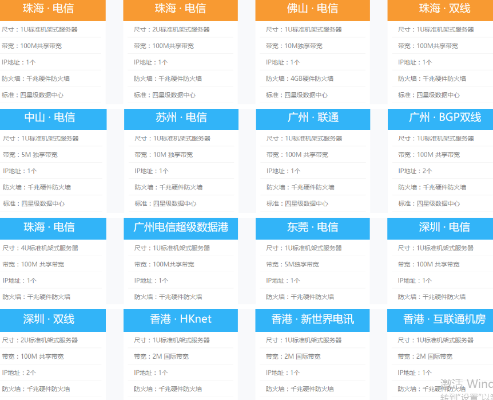
Task: Click 带宽：2M 国际带宽 in 香港·新世界电讯 card
Action: click(293, 356)
